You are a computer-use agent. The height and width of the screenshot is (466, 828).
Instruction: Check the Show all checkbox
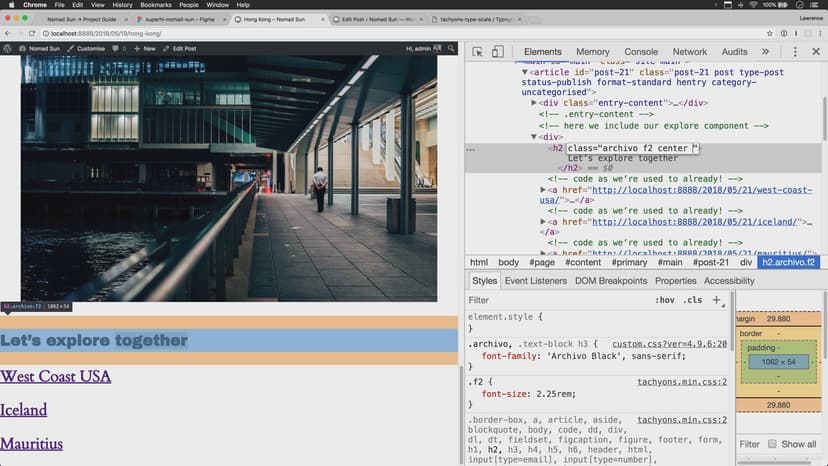tap(771, 444)
